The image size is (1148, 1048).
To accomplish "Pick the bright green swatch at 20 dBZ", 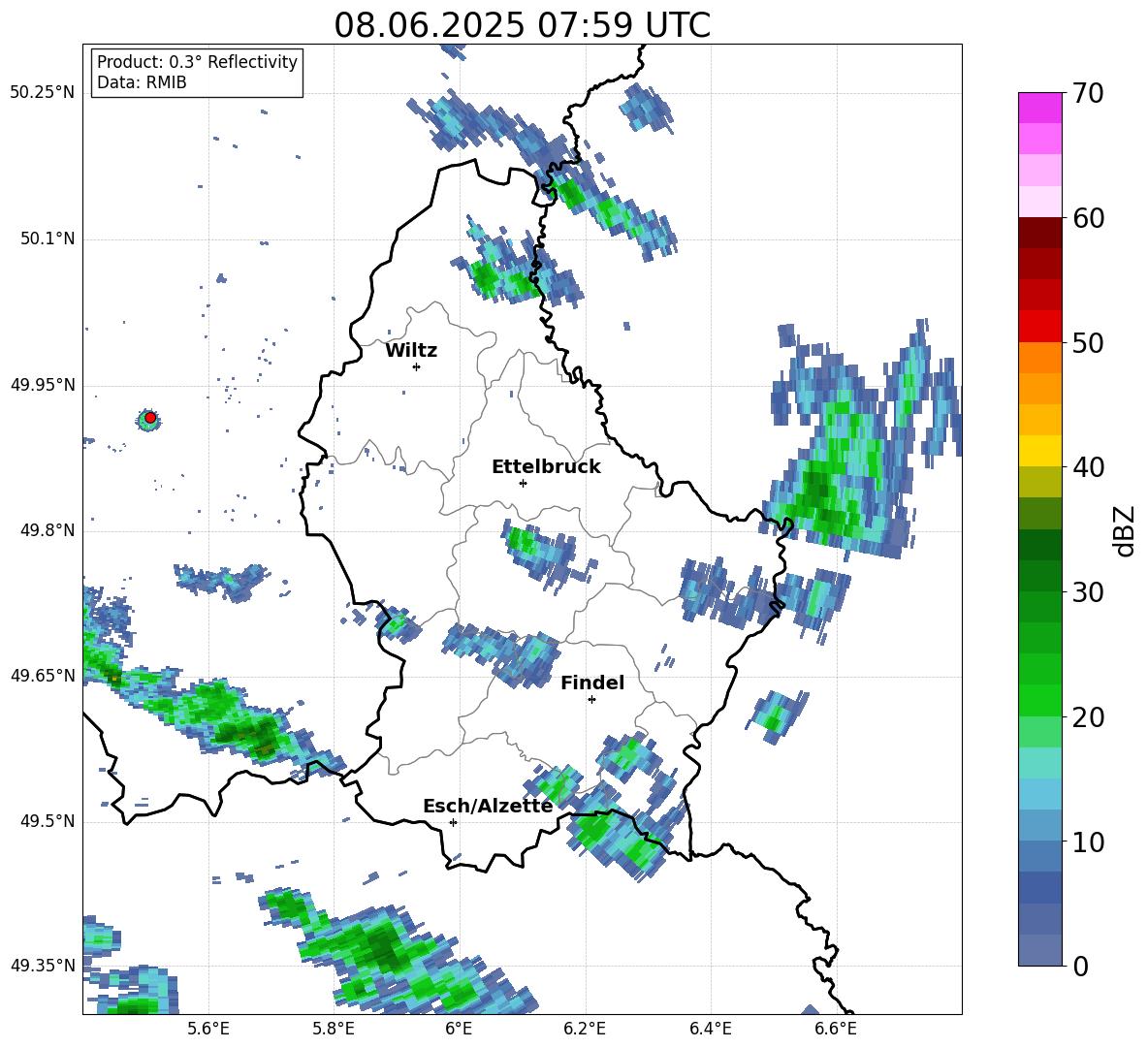I will pos(1039,701).
